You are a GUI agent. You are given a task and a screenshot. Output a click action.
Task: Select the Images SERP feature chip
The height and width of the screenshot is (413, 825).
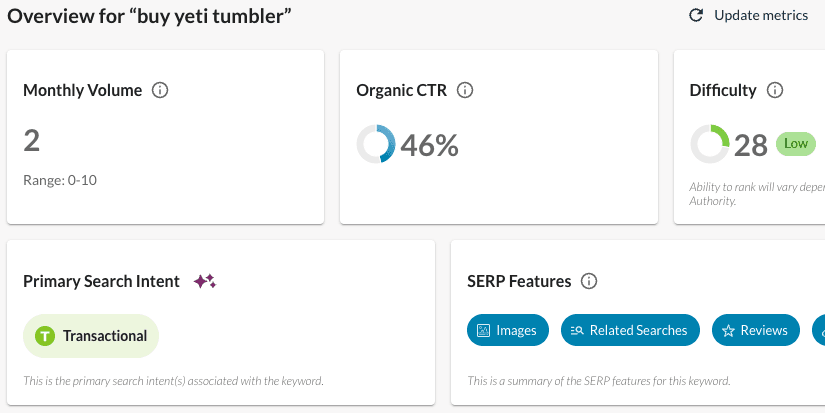coord(508,330)
